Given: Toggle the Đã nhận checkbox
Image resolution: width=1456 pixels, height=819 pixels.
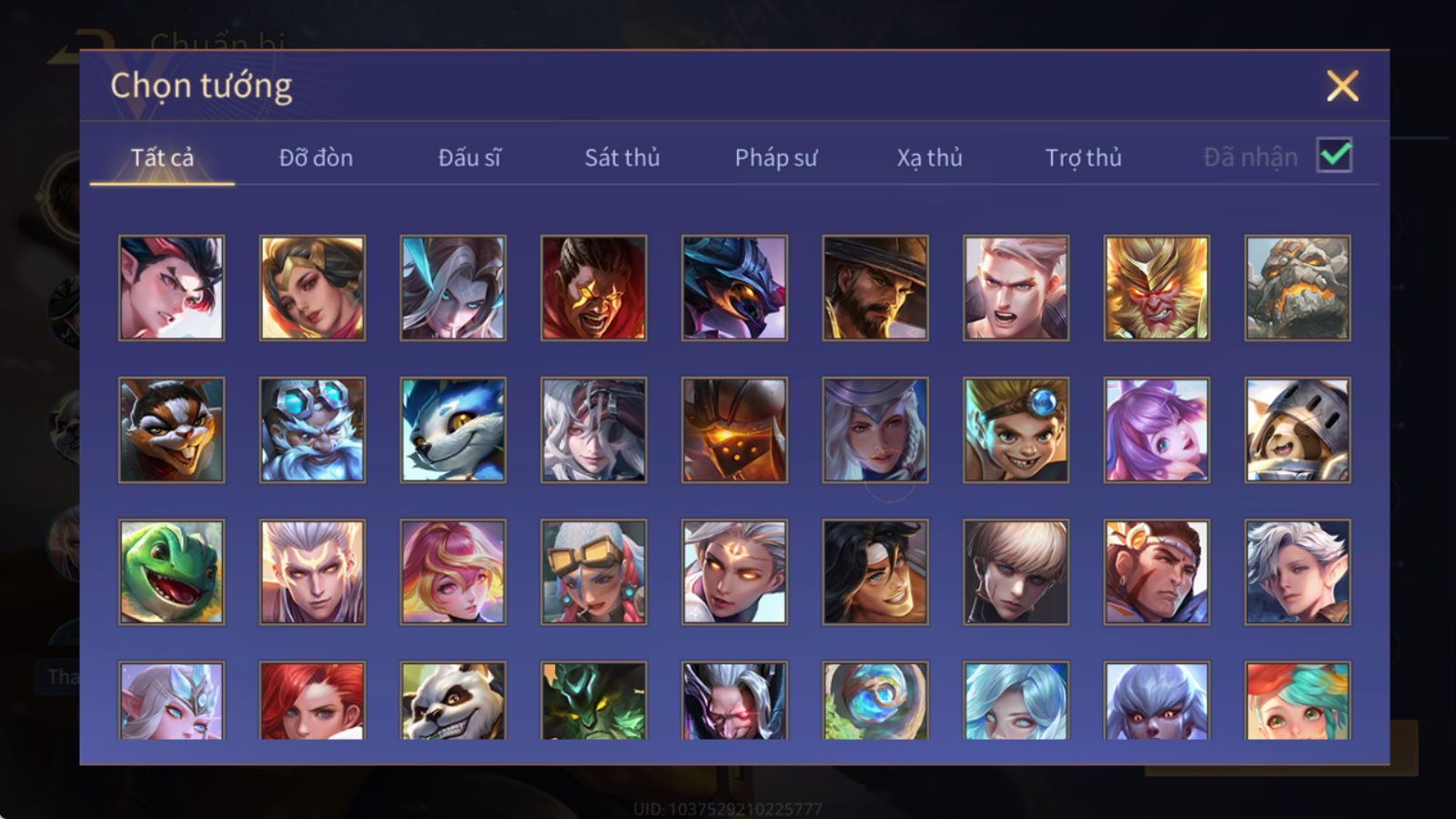Looking at the screenshot, I should [1335, 156].
